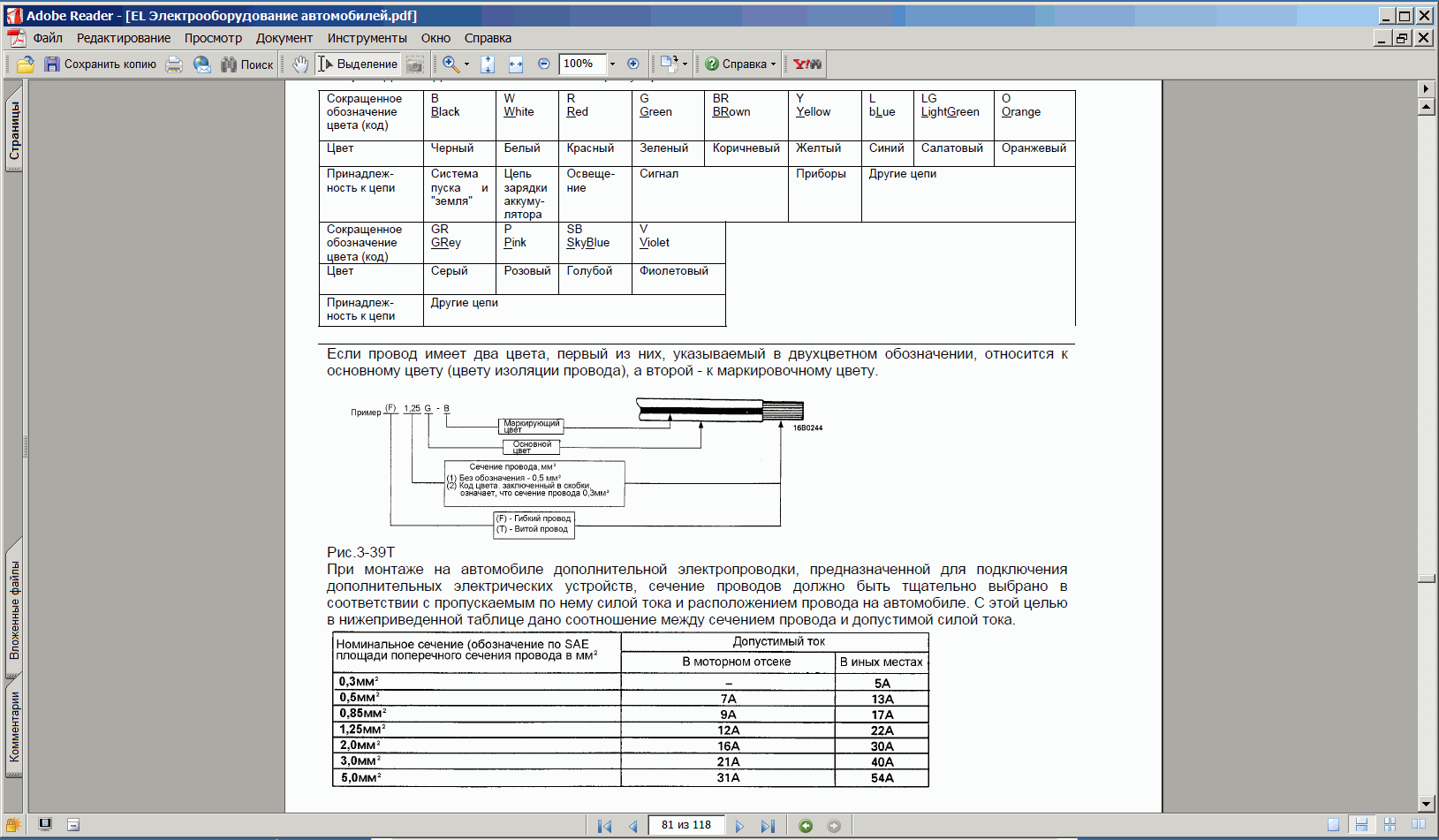Screen dimensions: 1439x840
Task: Click the Fit Width icon
Action: click(x=516, y=64)
